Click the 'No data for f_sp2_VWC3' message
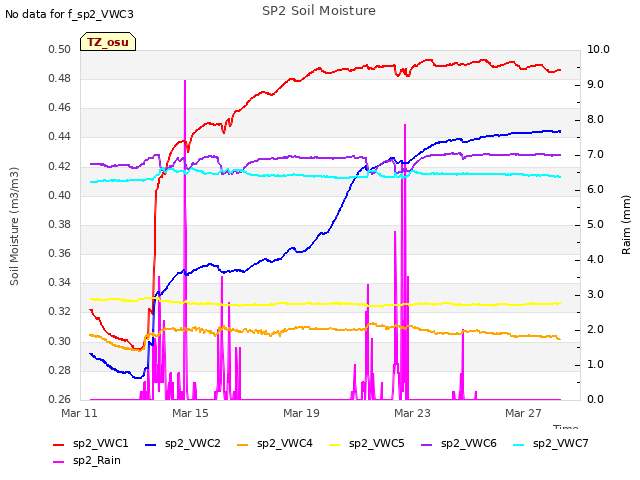This screenshot has height=480, width=640. click(69, 14)
